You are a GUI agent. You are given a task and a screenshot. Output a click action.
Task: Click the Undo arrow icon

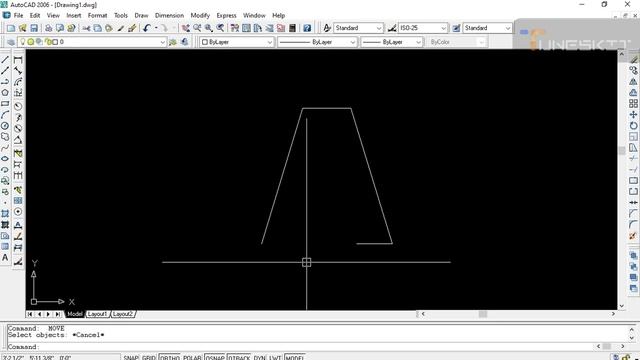coord(147,28)
